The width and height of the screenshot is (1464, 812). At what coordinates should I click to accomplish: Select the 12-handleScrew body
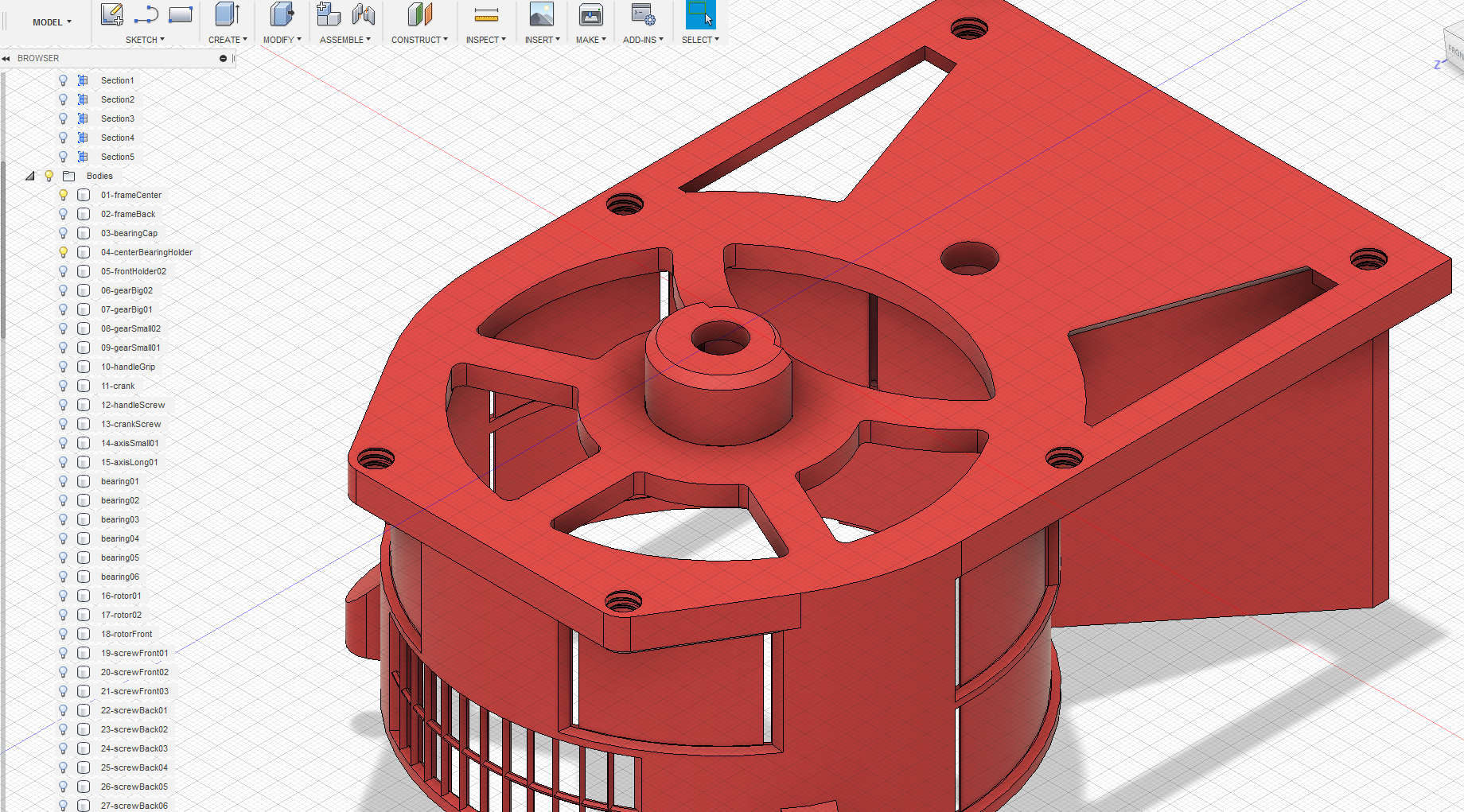tap(133, 405)
